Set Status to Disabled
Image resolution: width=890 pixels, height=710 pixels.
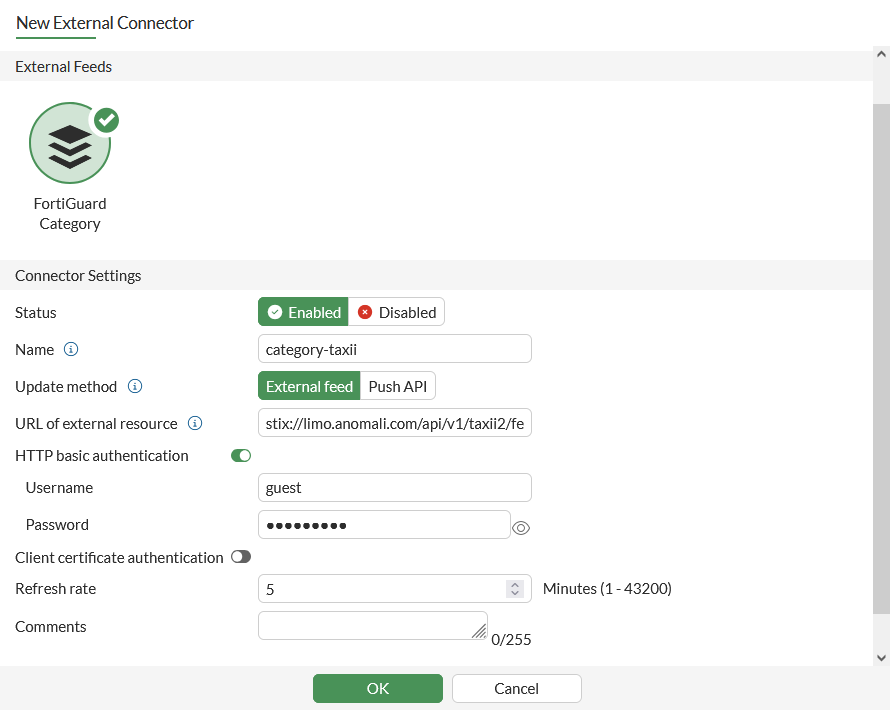(397, 312)
